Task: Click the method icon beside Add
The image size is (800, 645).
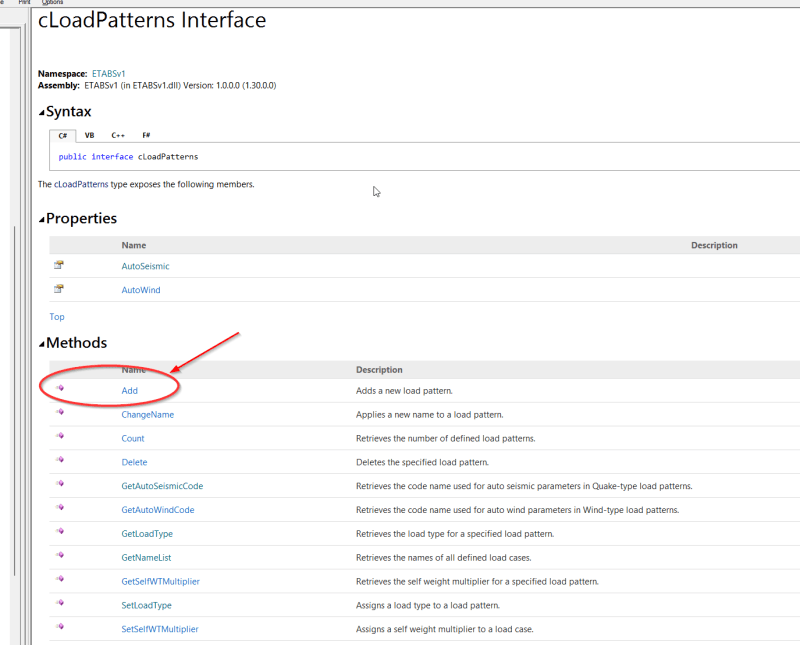Action: pyautogui.click(x=60, y=388)
